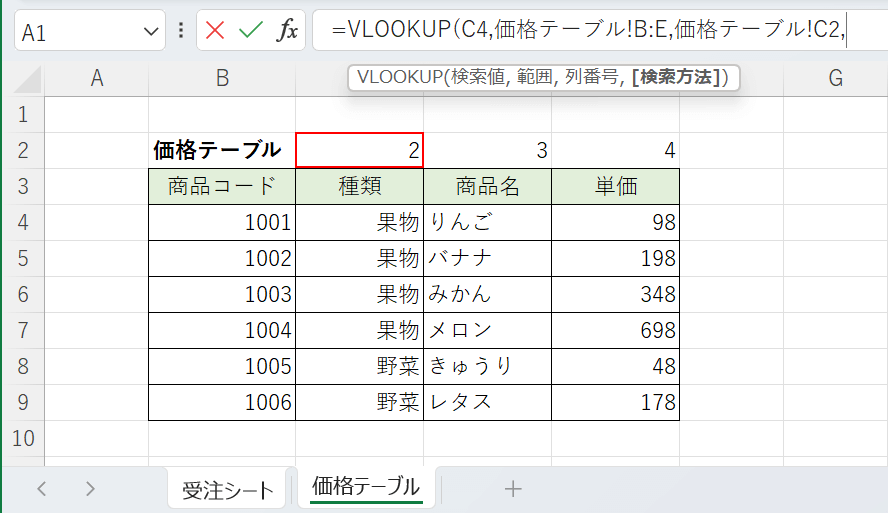Select column B header
888x513 pixels.
pyautogui.click(x=222, y=78)
